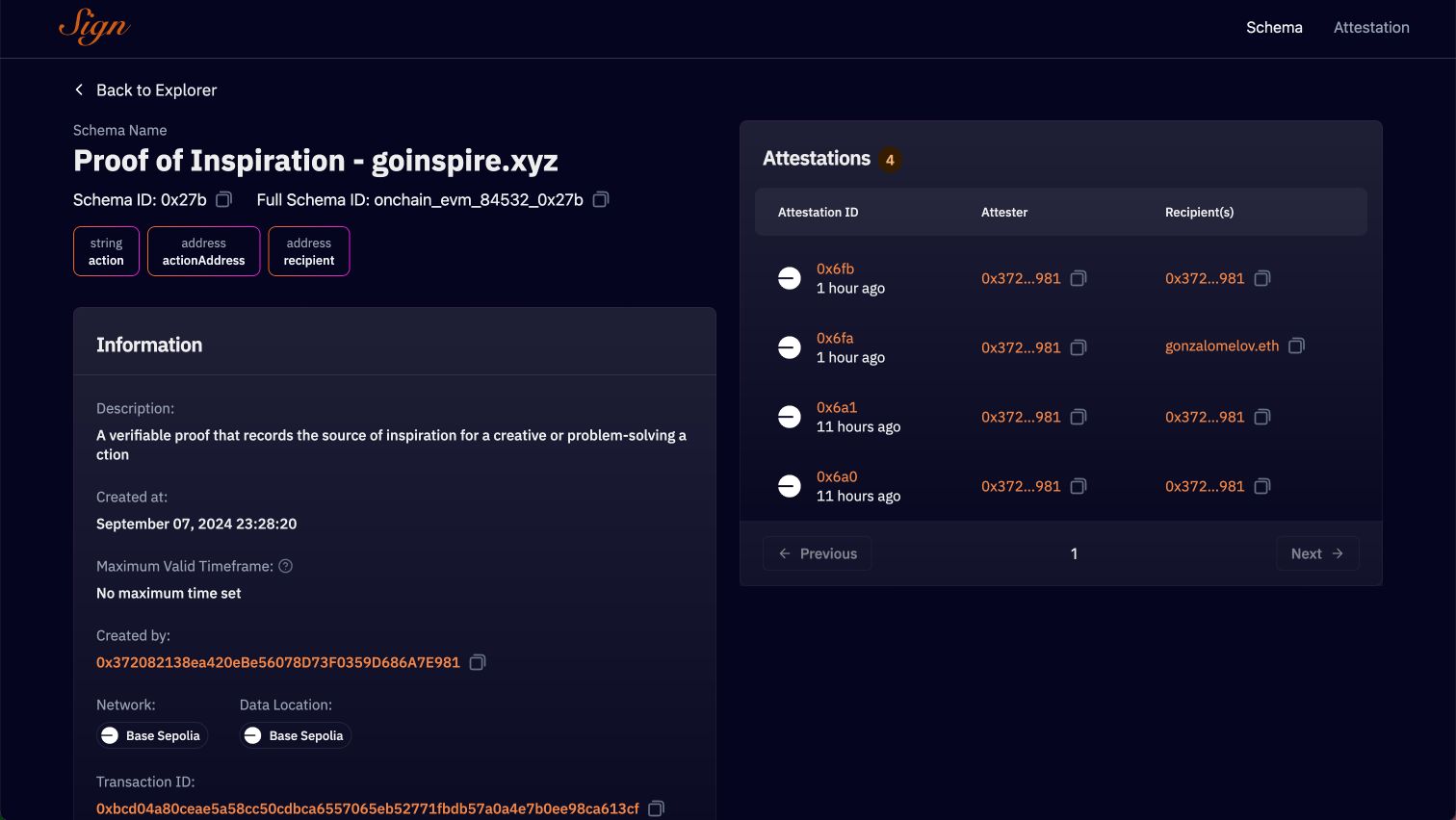
Task: Copy recipient address in 0x6a1 row
Action: (1262, 417)
